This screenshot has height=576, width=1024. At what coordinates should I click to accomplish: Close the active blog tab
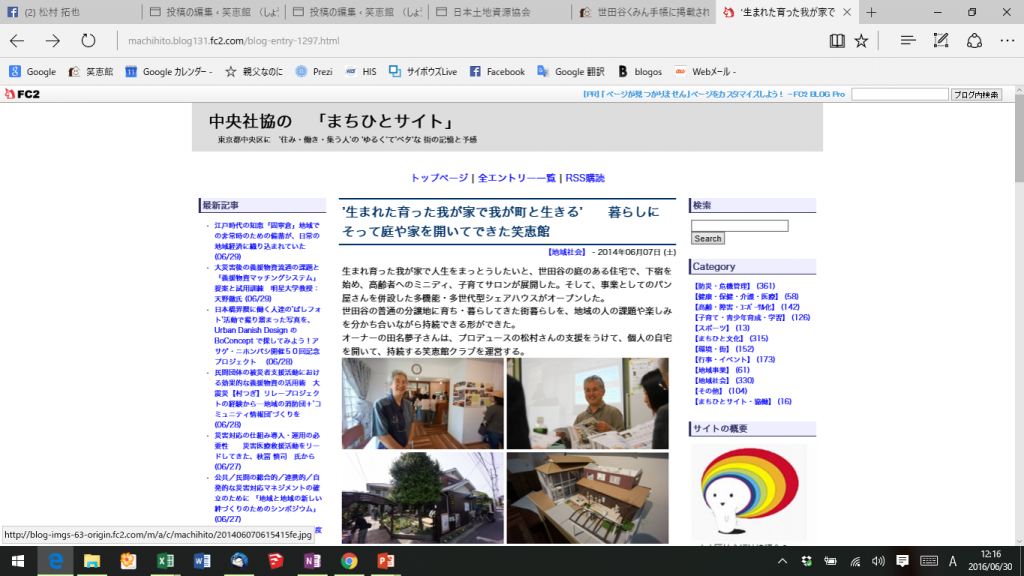(x=847, y=12)
